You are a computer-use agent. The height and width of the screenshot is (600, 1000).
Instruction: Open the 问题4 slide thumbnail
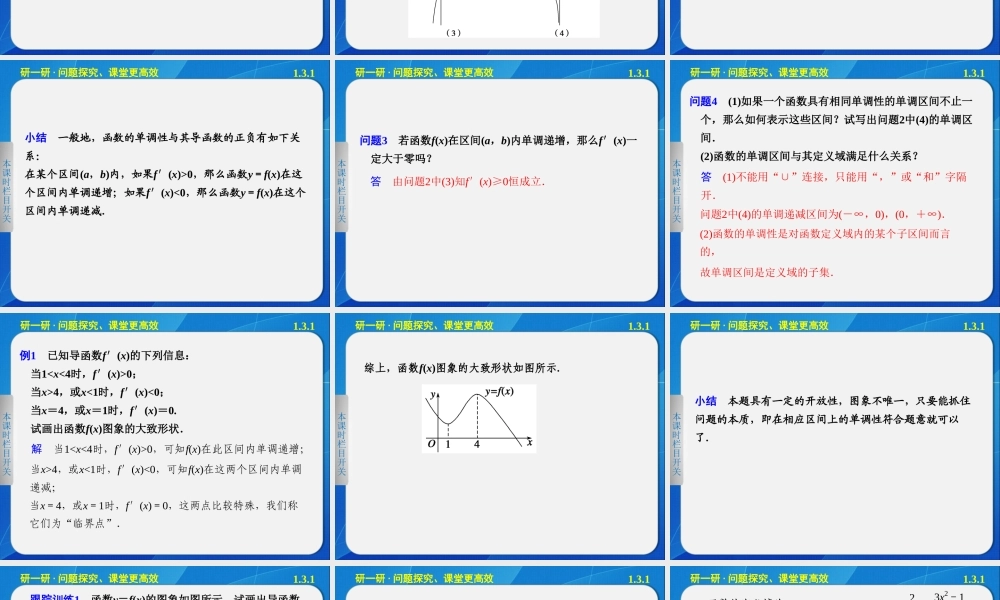[835, 184]
